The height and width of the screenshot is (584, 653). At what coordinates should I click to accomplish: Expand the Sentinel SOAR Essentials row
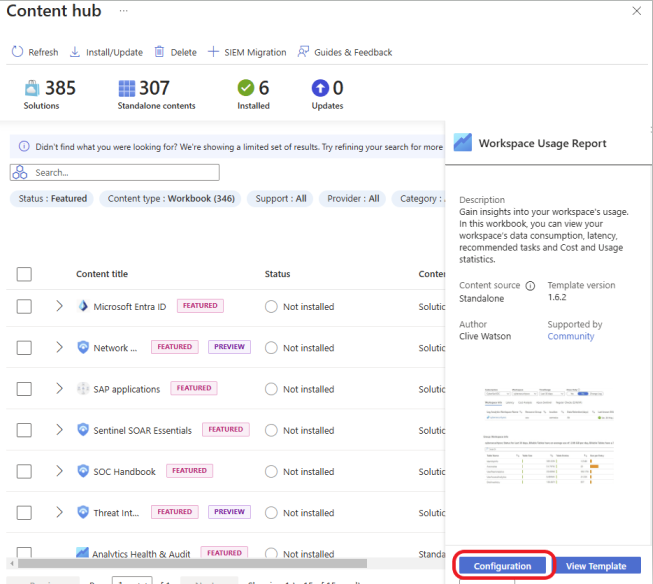point(59,430)
